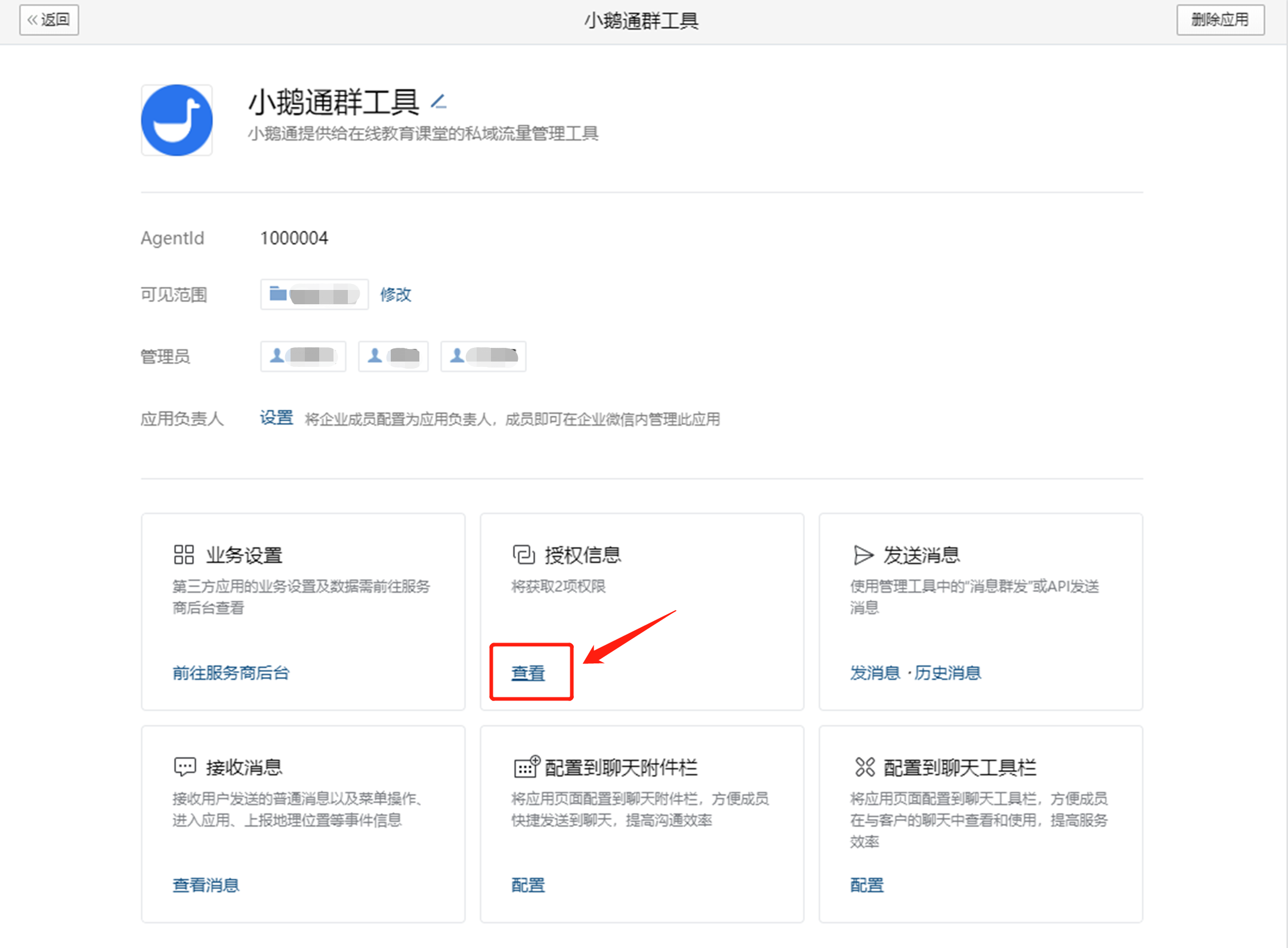The width and height of the screenshot is (1288, 948).
Task: Click the 业务设置 grid icon
Action: pyautogui.click(x=184, y=554)
